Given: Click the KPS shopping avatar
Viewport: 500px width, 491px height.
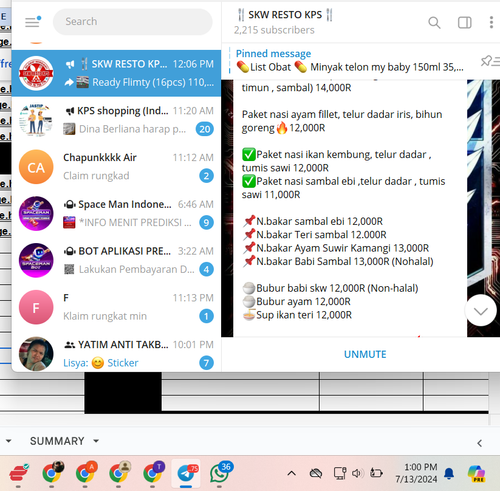Looking at the screenshot, I should 36,120.
